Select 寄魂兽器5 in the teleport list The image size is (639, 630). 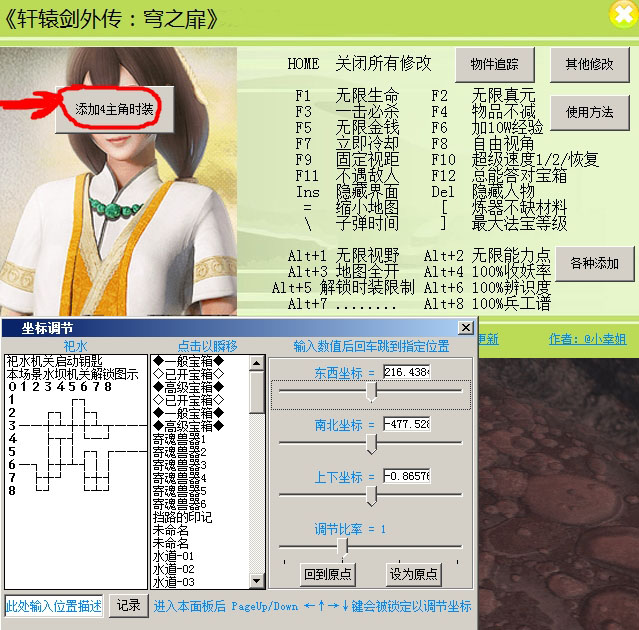tap(179, 491)
